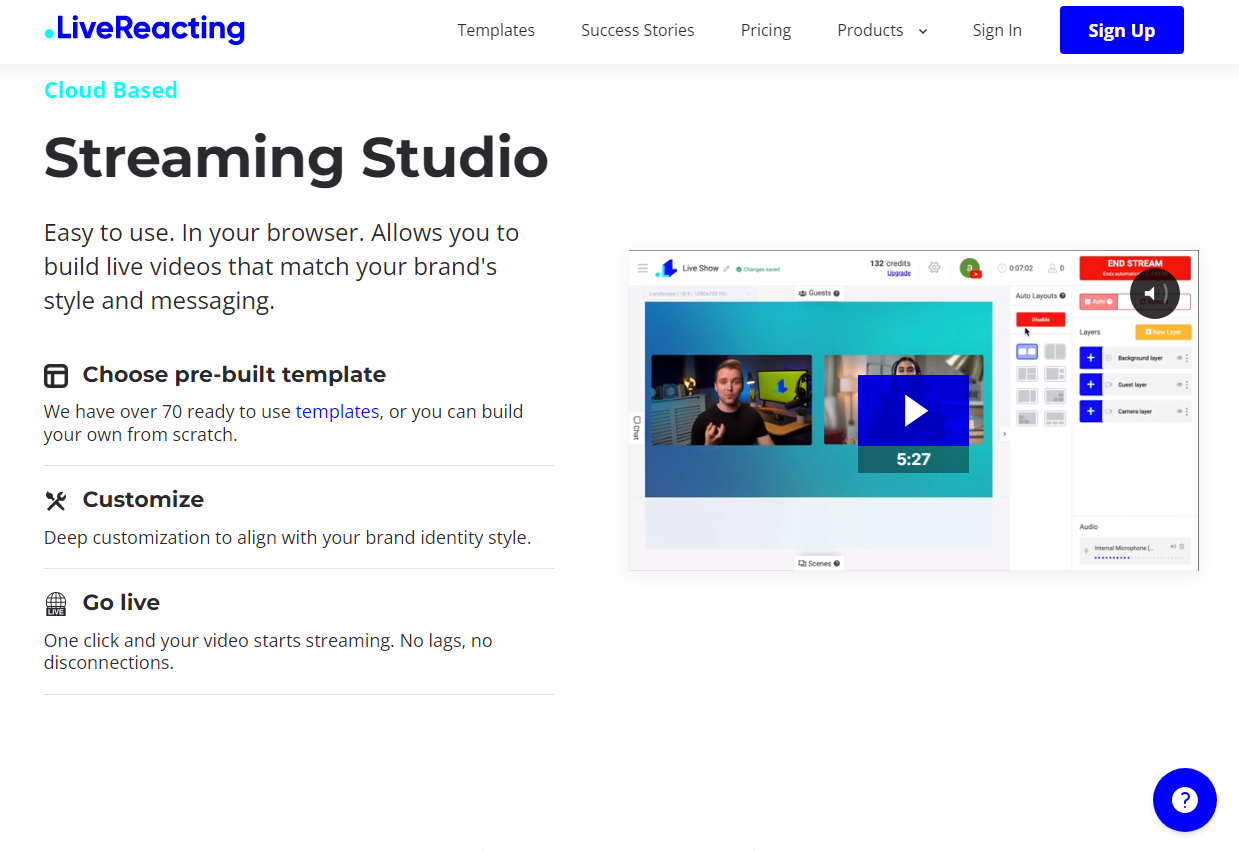This screenshot has width=1239, height=851.
Task: Select the layout with bottom-row thumbnails
Action: click(x=1055, y=418)
